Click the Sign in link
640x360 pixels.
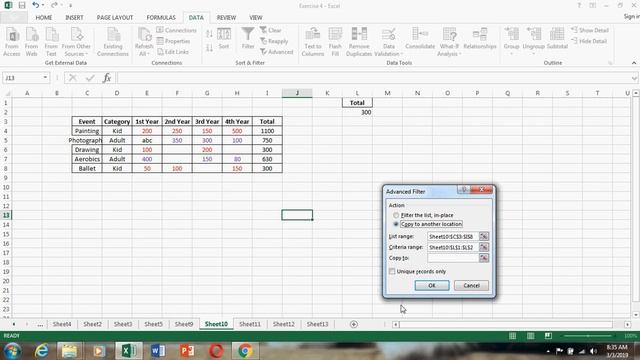coord(631,16)
